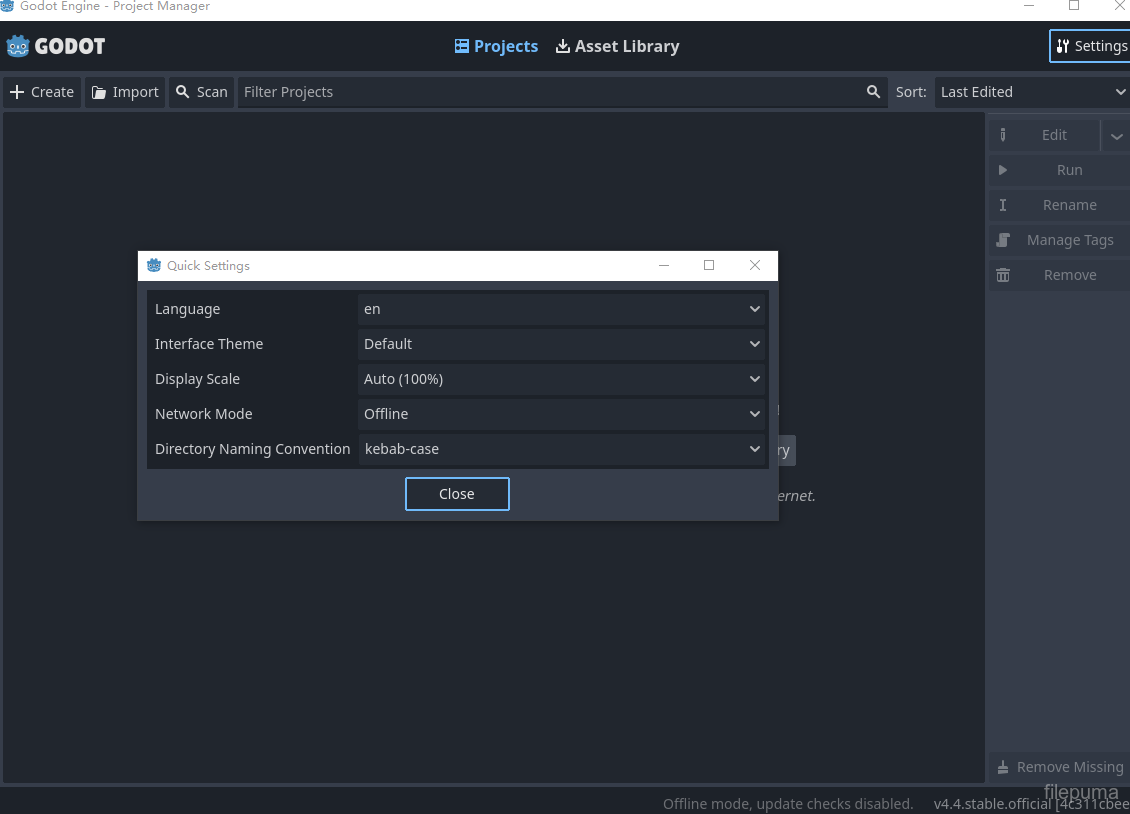The height and width of the screenshot is (814, 1130).
Task: Open the Sort dropdown showing Last Edited
Action: click(1030, 91)
